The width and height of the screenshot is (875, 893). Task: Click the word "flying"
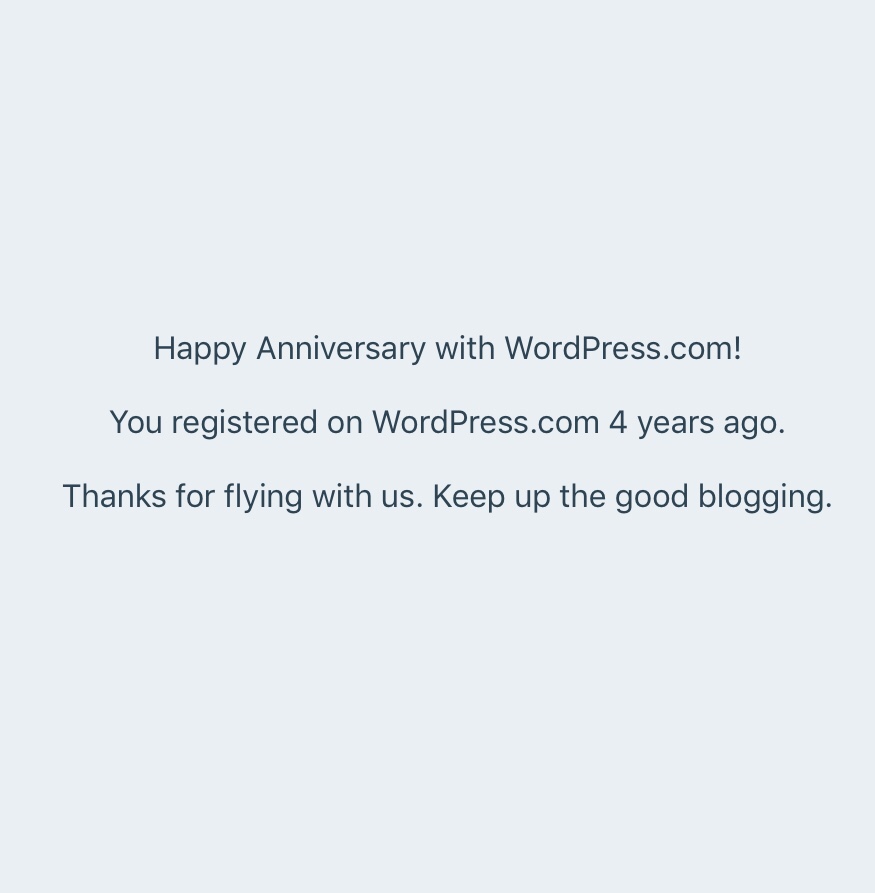(x=263, y=497)
